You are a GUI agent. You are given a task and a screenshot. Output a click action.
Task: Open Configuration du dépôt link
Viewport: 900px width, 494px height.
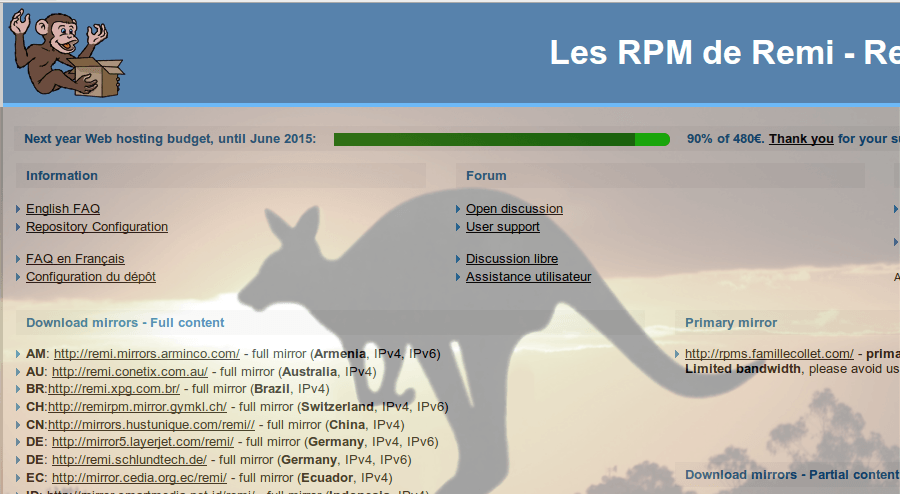point(91,277)
